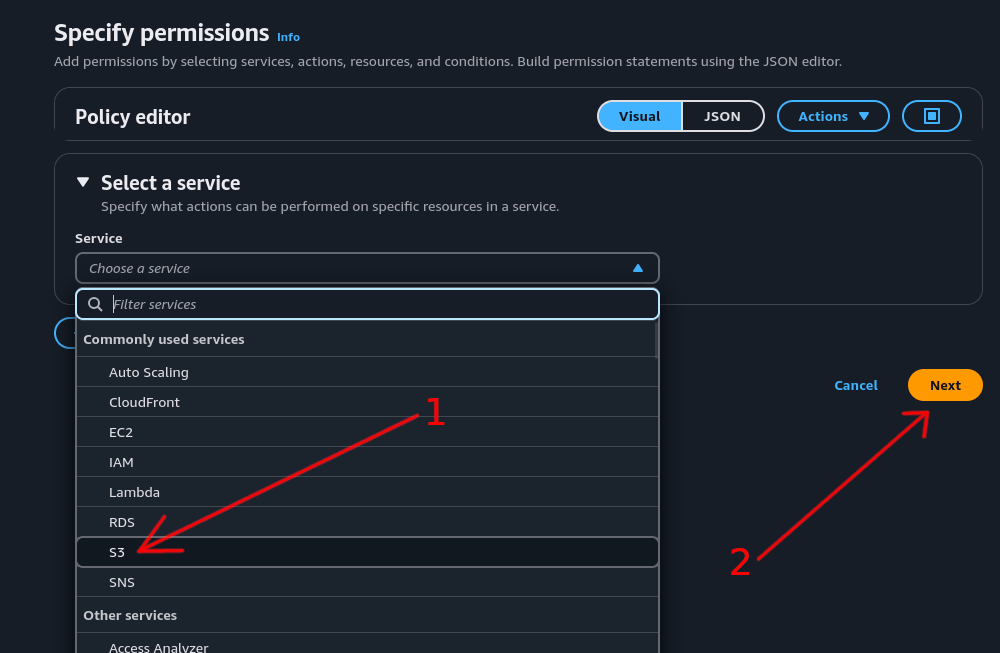1000x653 pixels.
Task: Choose EC2 from commonly used services
Action: click(121, 432)
